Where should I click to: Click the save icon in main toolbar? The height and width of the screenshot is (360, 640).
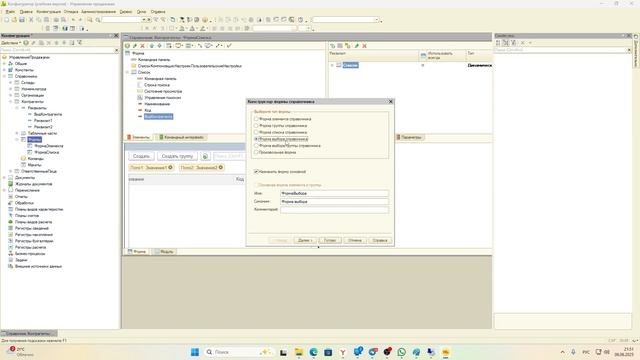22,20
